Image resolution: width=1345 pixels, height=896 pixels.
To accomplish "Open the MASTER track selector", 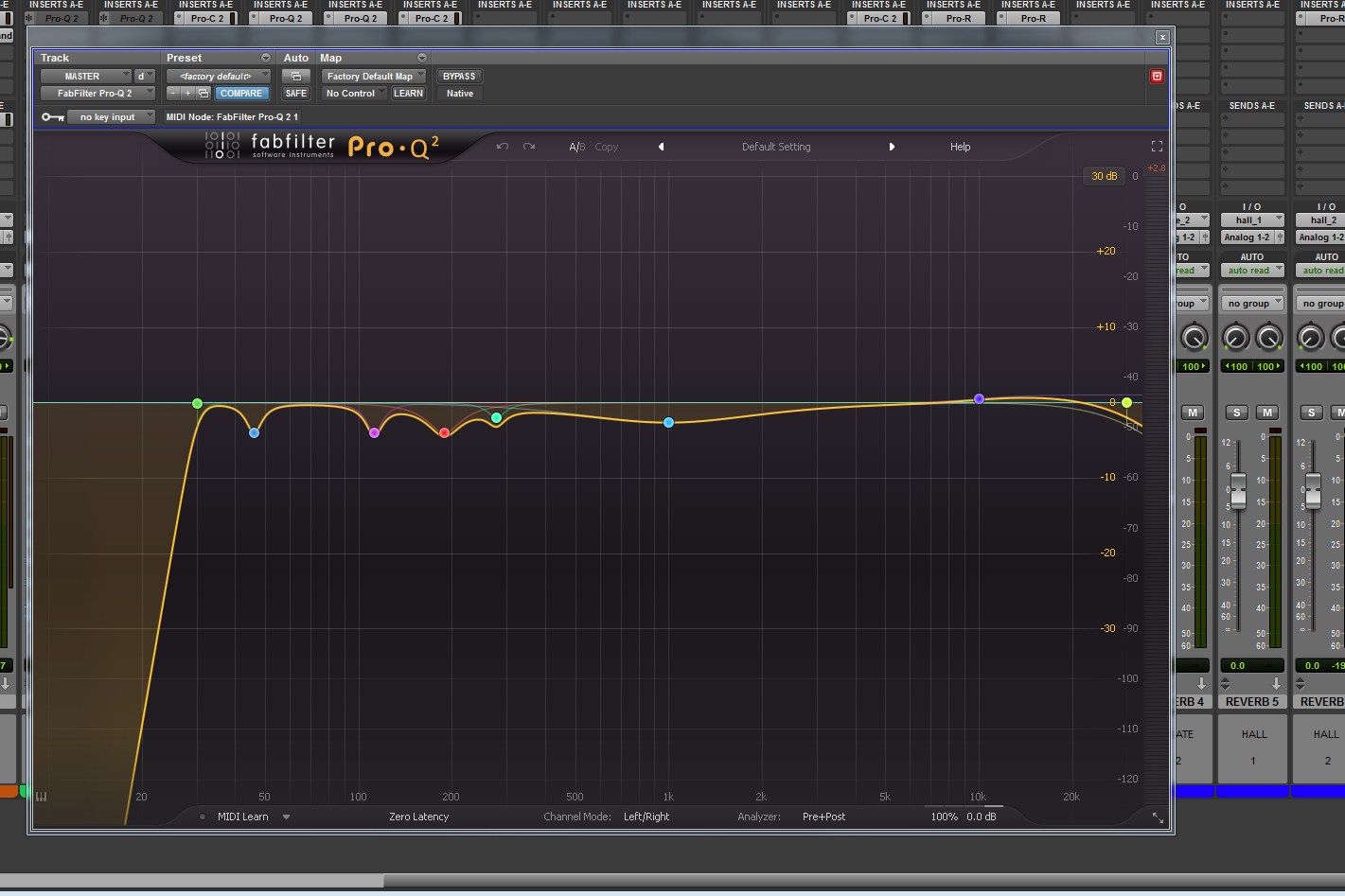I will click(x=85, y=76).
